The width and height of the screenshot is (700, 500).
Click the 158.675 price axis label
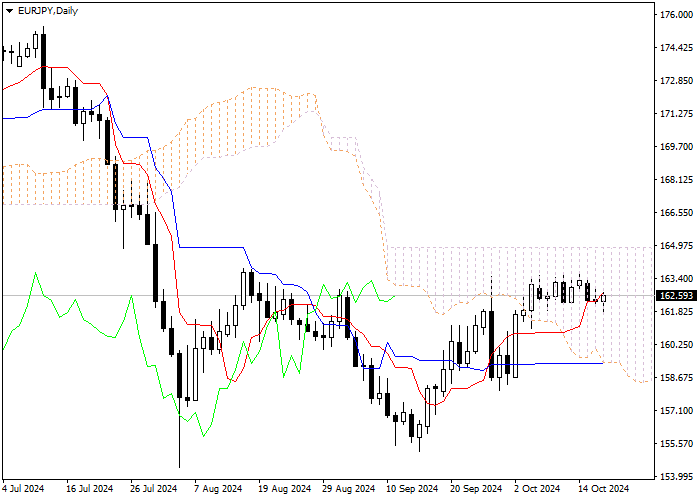pyautogui.click(x=676, y=378)
